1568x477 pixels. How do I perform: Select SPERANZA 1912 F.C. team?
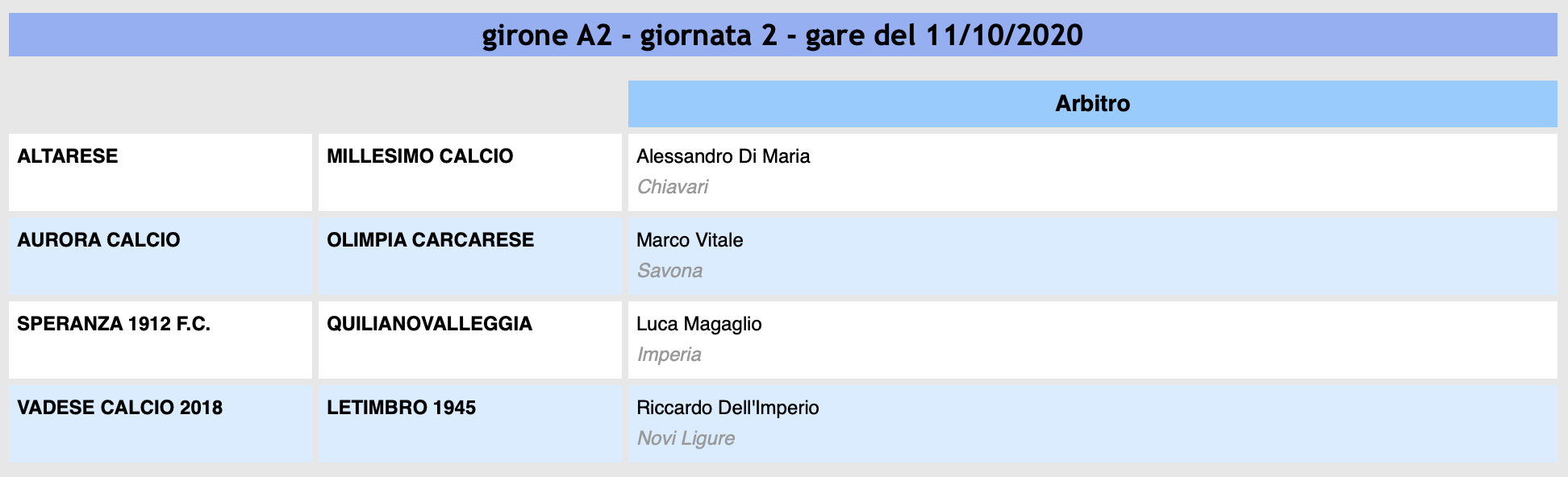tap(114, 324)
